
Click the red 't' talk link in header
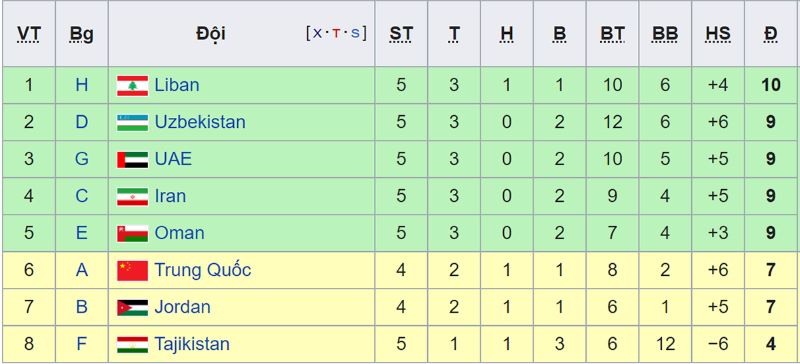pyautogui.click(x=336, y=34)
